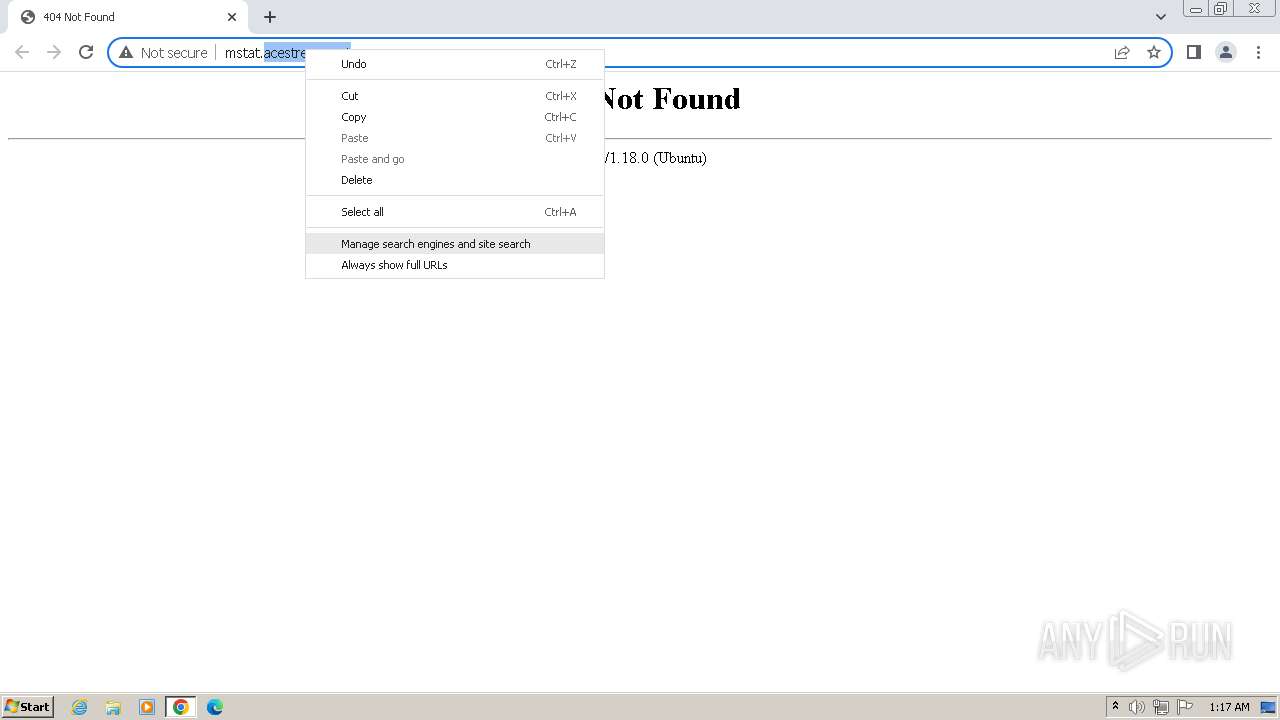Open the network tray icon
1280x720 pixels.
[1161, 707]
